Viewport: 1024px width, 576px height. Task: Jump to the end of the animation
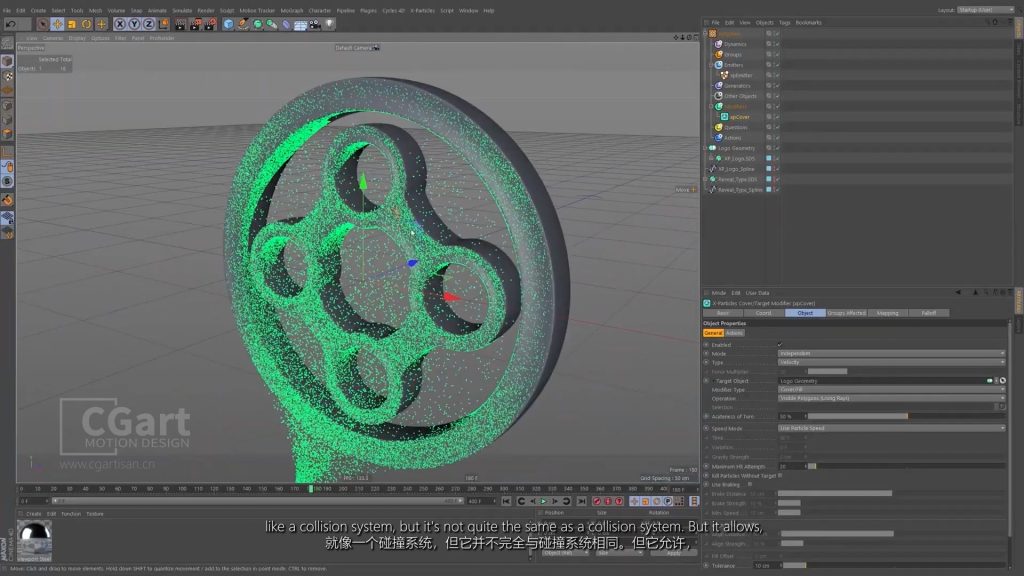(x=581, y=502)
